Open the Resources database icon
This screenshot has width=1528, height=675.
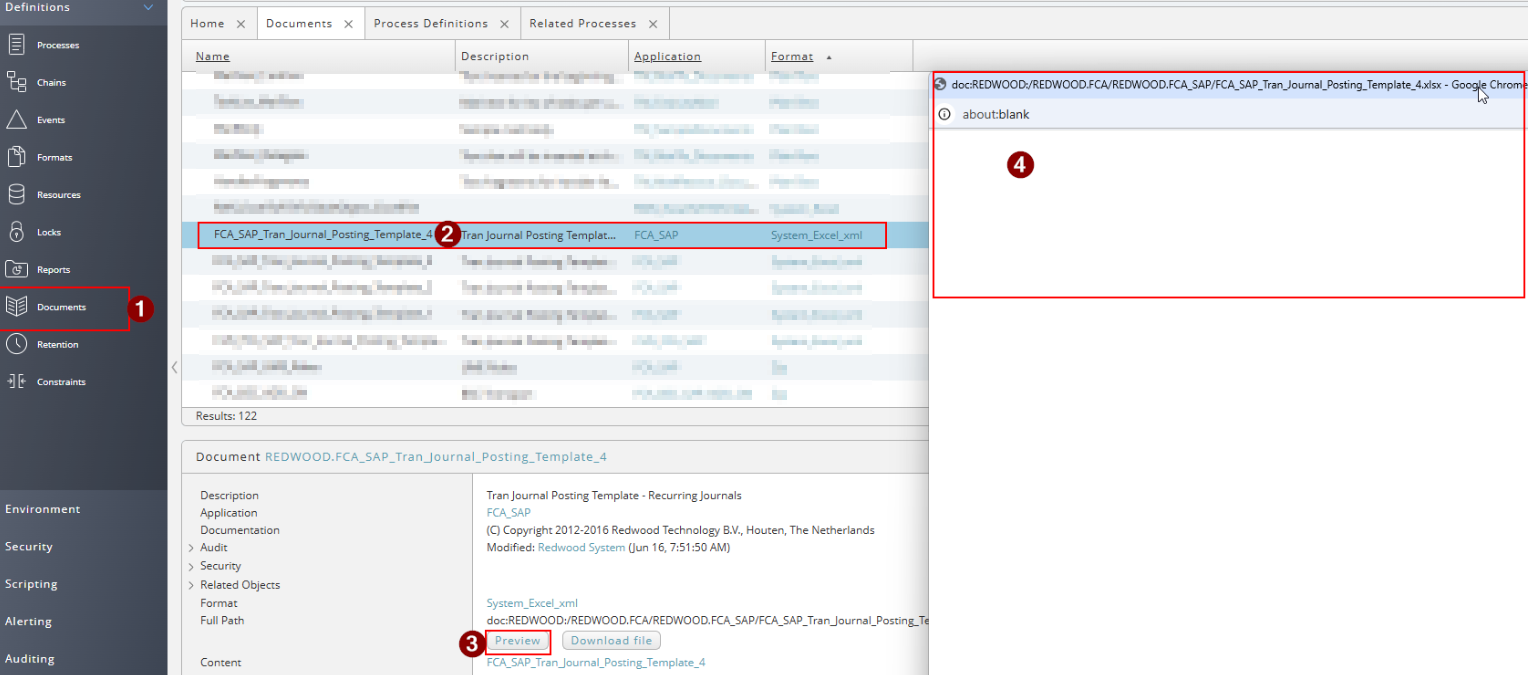16,195
